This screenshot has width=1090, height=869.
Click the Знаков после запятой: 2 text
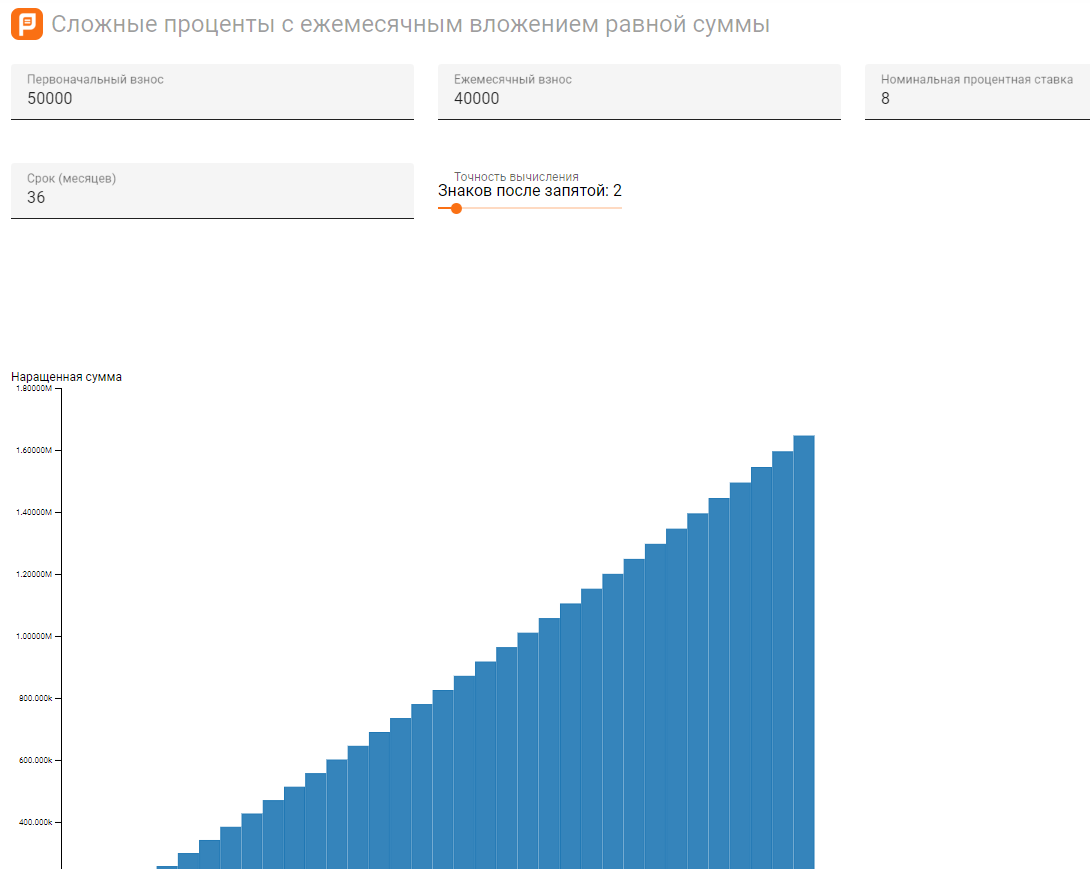[x=530, y=190]
